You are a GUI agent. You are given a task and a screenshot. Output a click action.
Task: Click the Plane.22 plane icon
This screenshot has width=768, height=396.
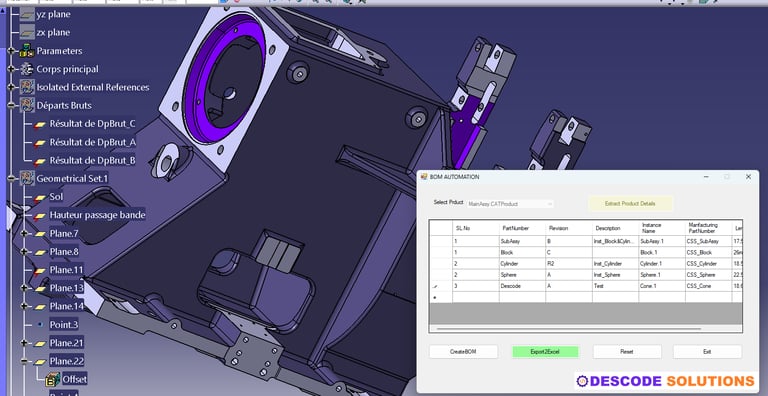40,362
